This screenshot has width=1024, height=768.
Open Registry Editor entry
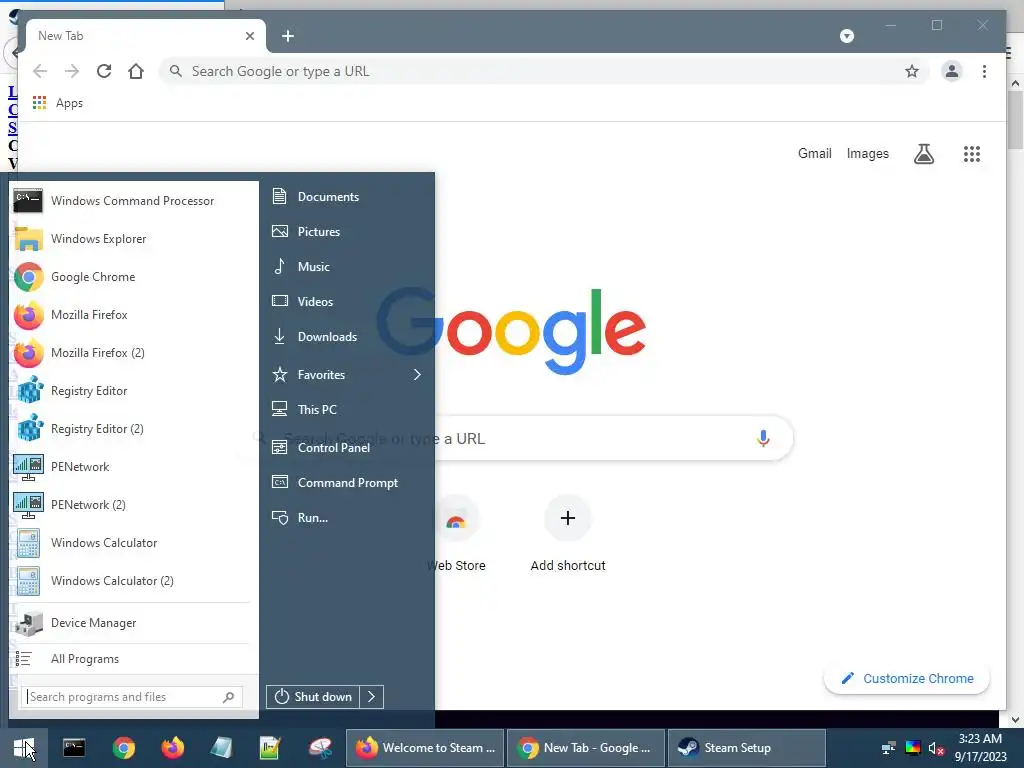133,391
